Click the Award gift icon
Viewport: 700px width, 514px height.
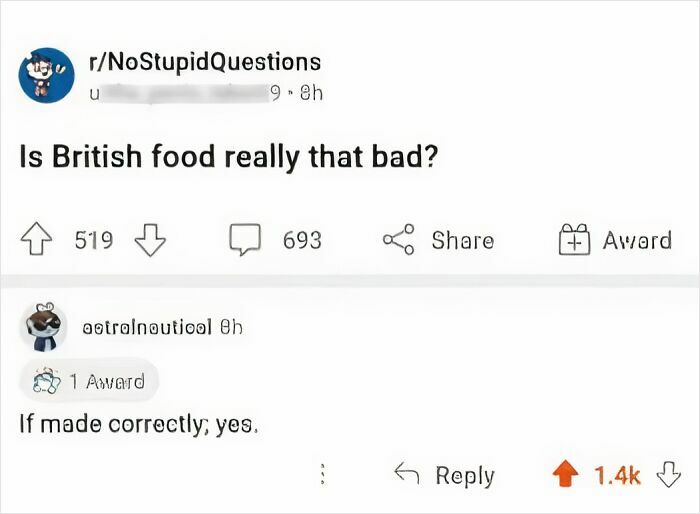[573, 240]
